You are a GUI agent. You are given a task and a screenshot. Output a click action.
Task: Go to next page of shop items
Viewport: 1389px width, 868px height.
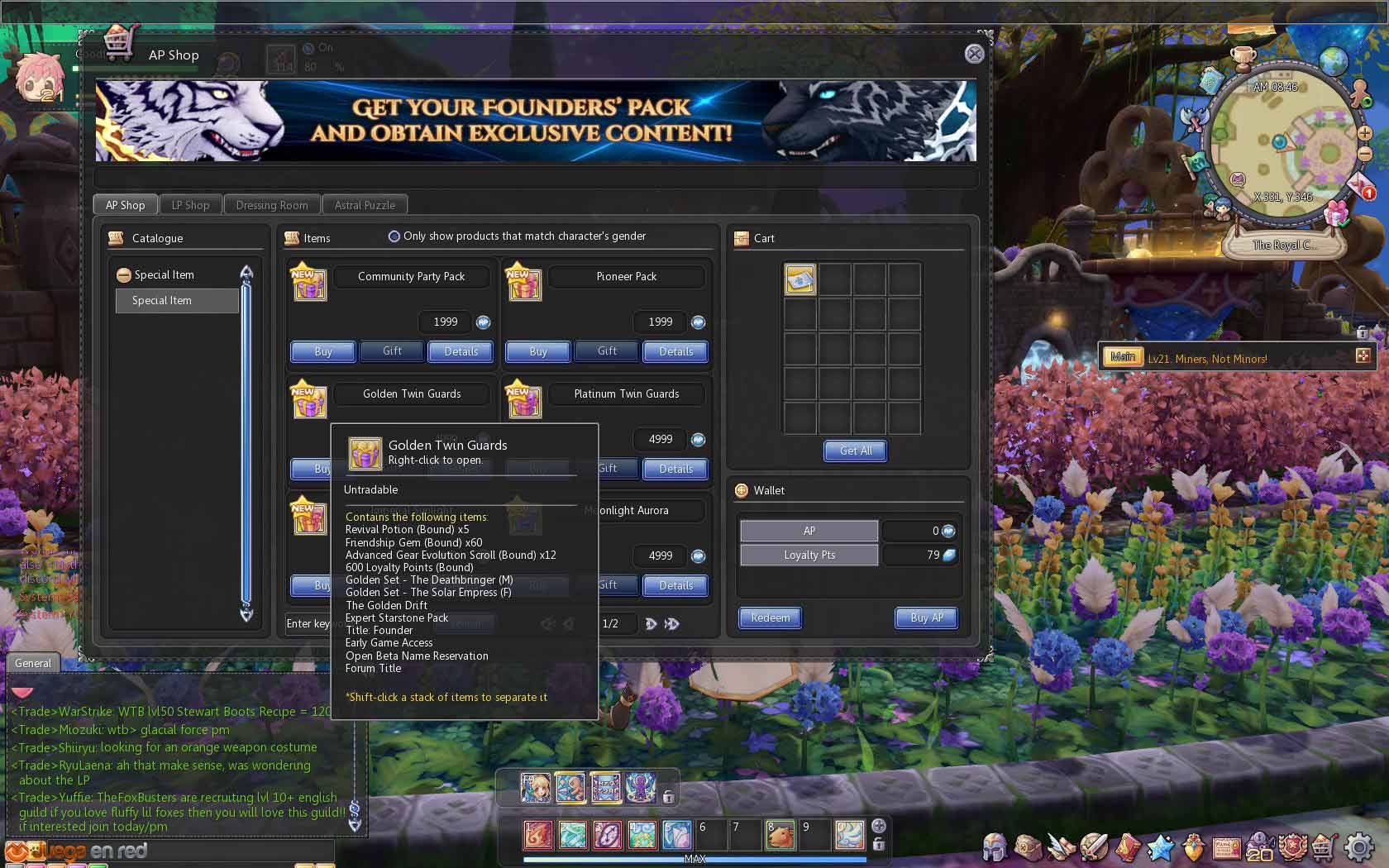click(x=651, y=624)
